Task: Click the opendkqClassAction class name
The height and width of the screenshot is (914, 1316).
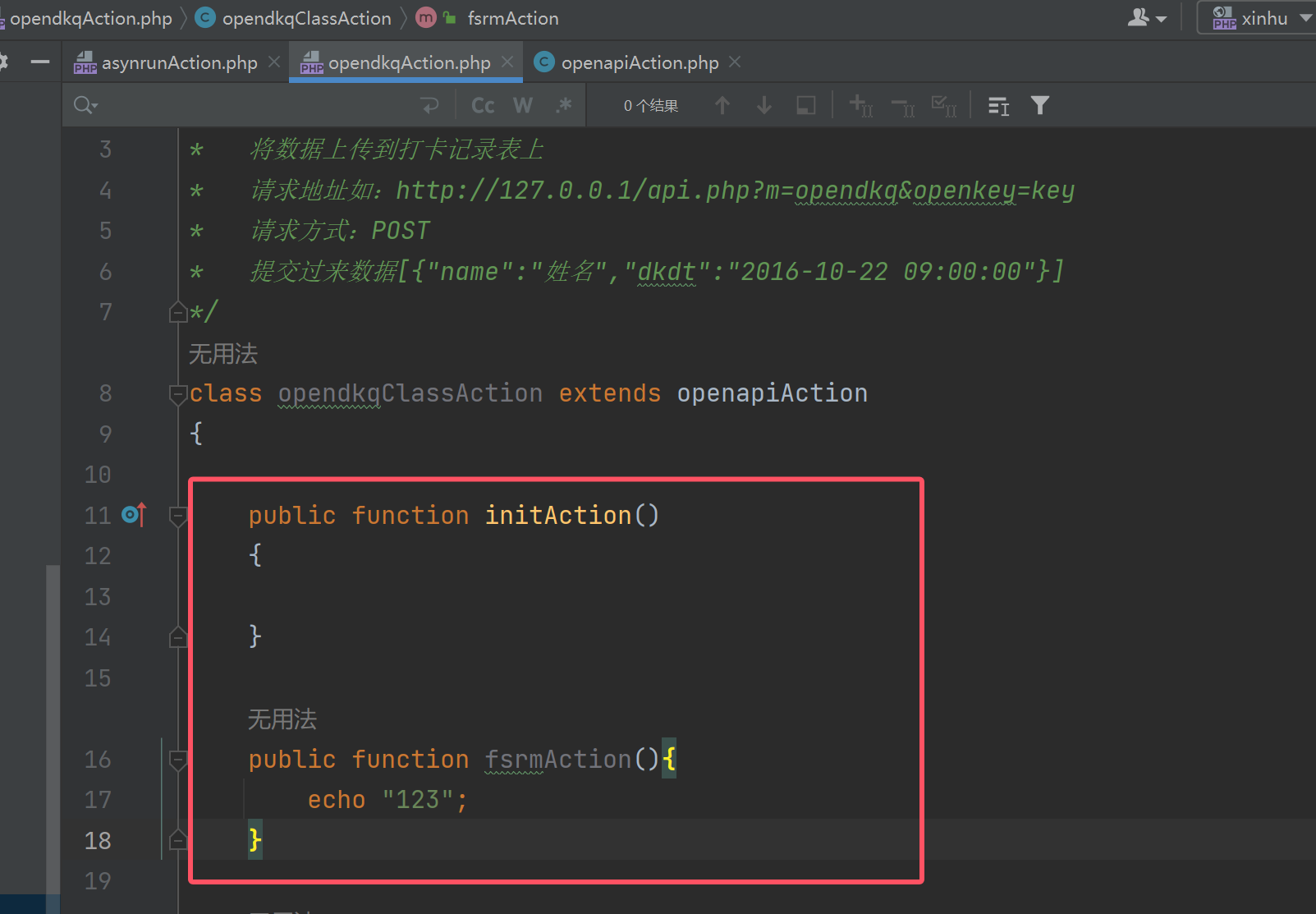Action: tap(410, 393)
